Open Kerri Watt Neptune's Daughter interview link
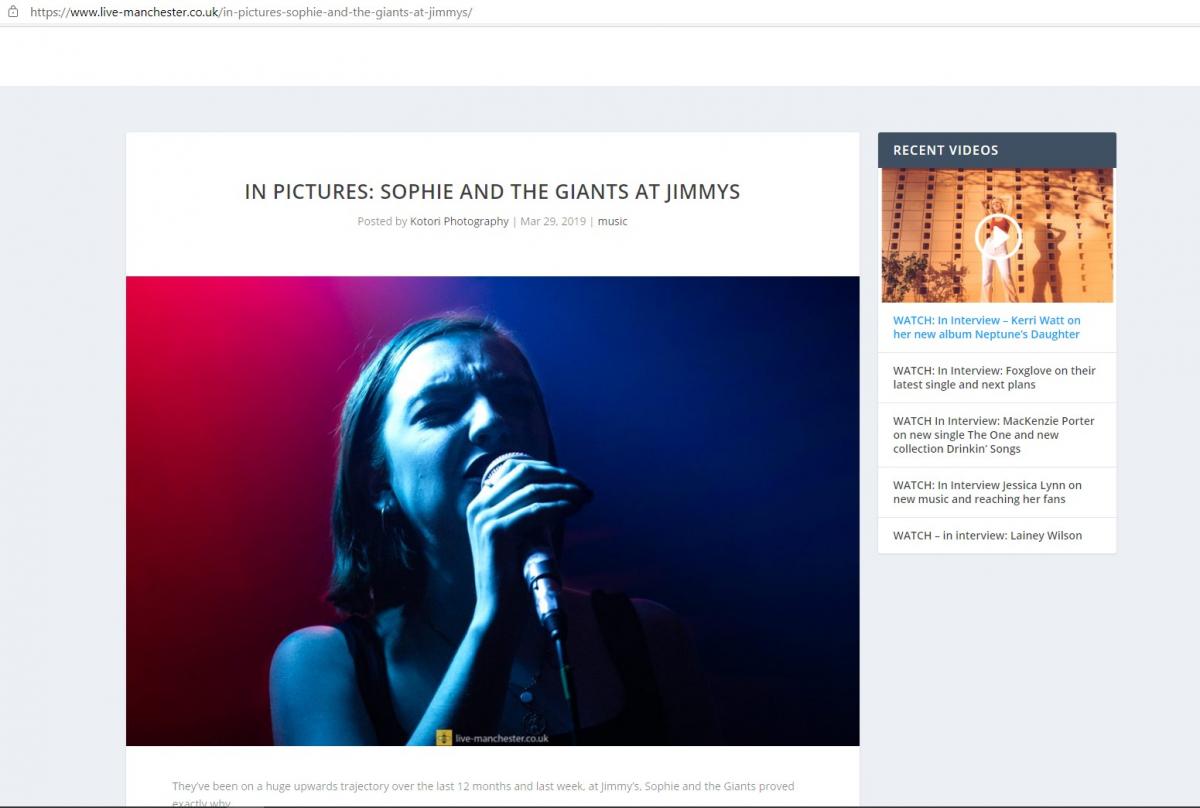This screenshot has height=808, width=1200. click(x=986, y=327)
